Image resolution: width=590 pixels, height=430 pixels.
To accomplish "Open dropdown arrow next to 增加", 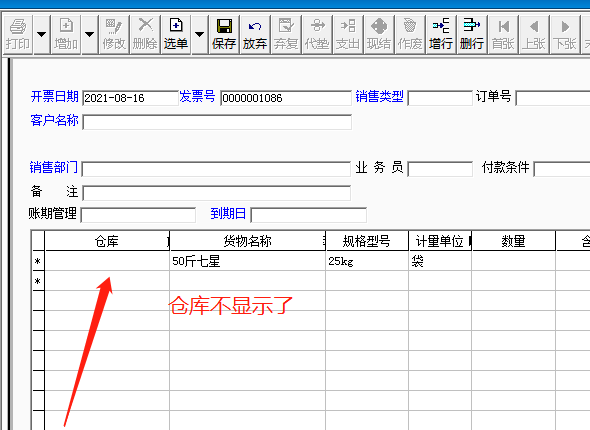I will coord(89,35).
